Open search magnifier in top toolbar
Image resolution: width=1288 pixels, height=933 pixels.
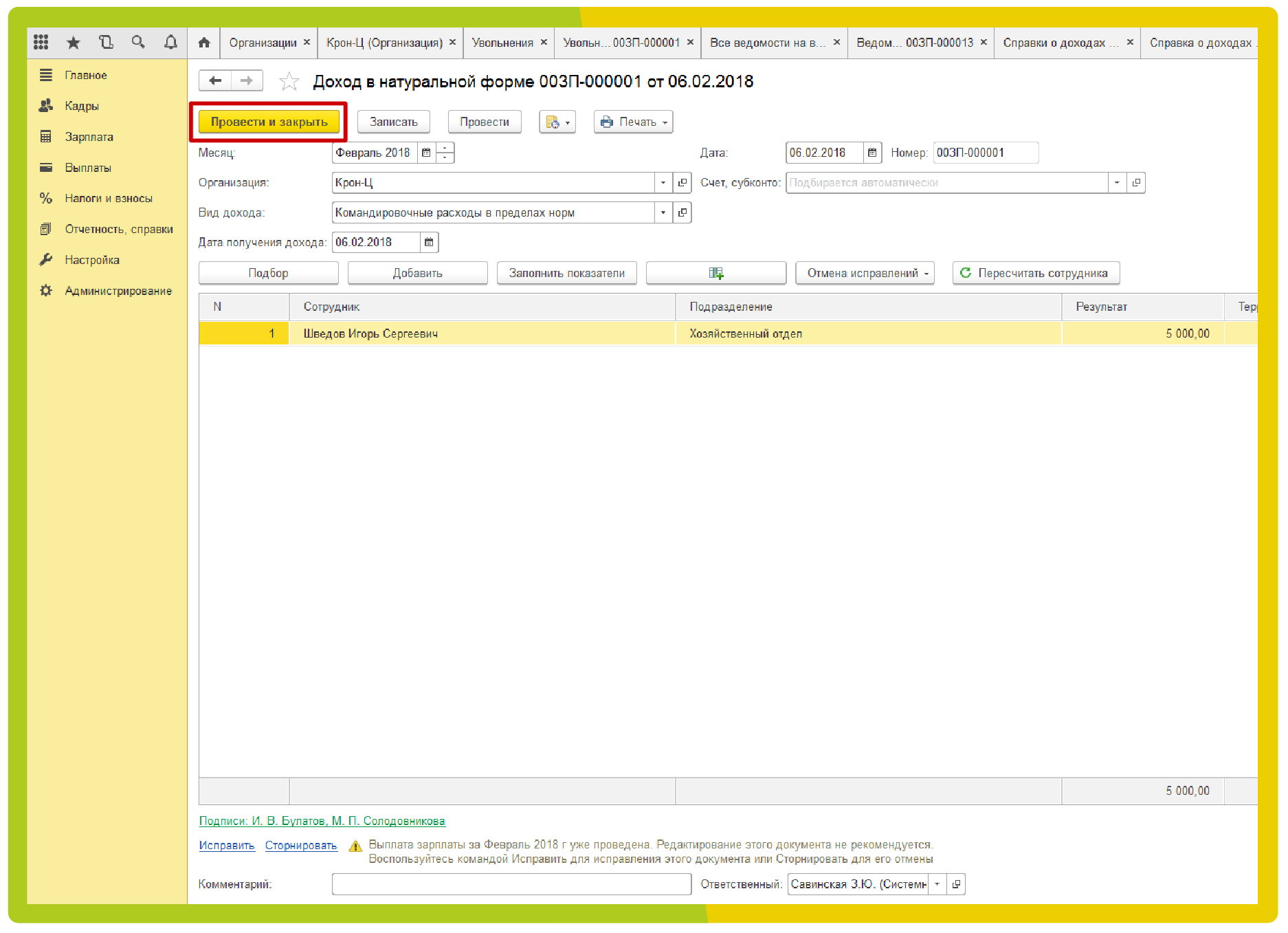[x=138, y=42]
